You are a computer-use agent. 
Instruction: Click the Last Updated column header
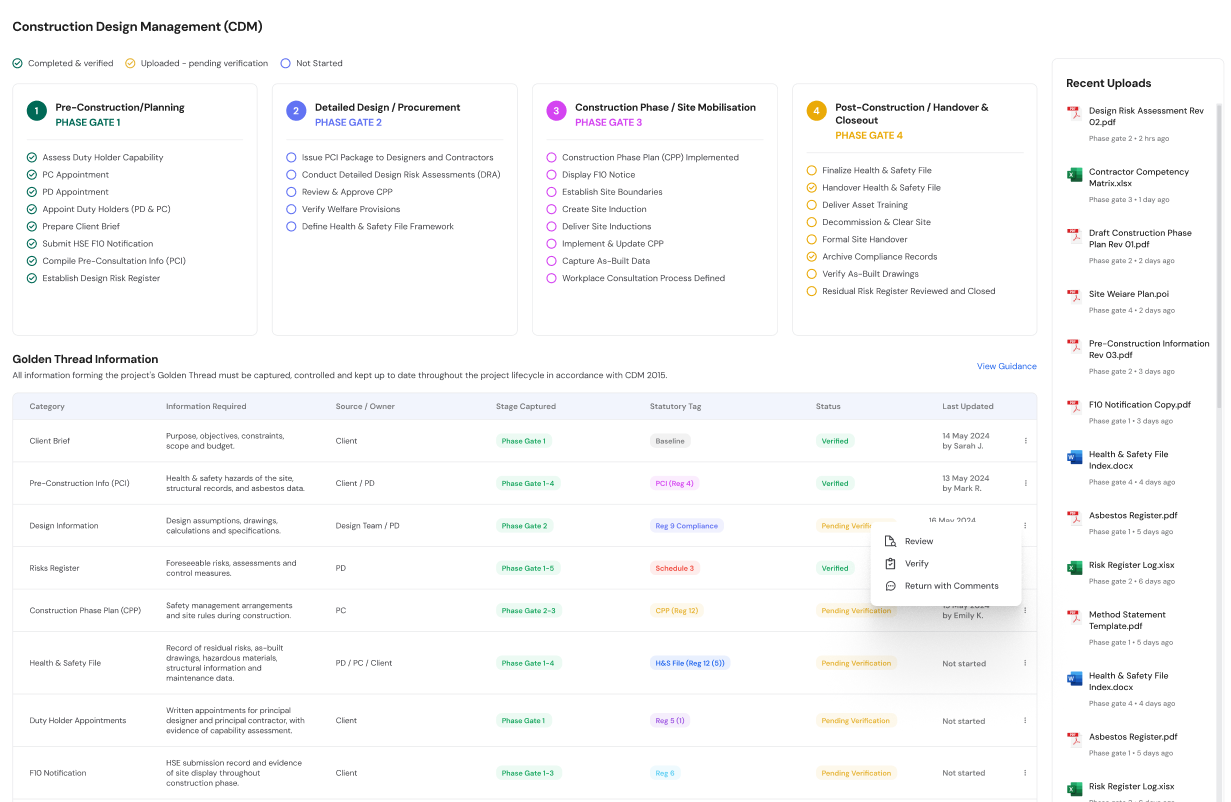(x=968, y=407)
